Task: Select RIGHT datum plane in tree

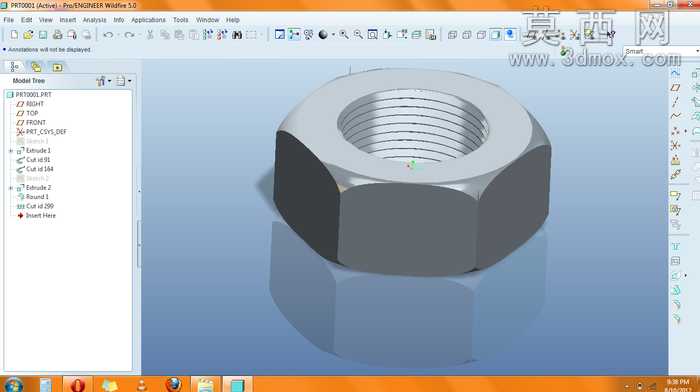Action: (30, 104)
